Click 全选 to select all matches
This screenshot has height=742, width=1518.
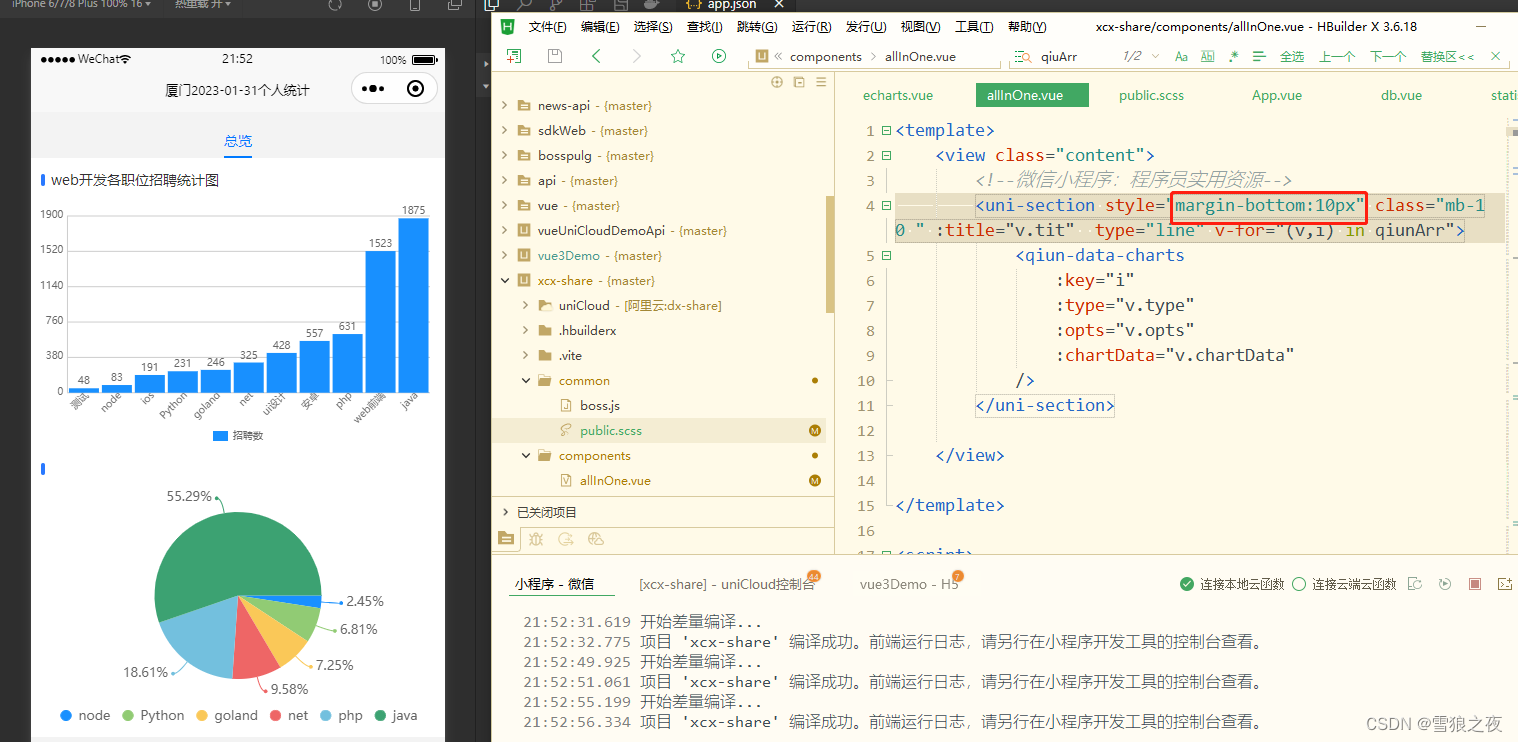point(1291,57)
